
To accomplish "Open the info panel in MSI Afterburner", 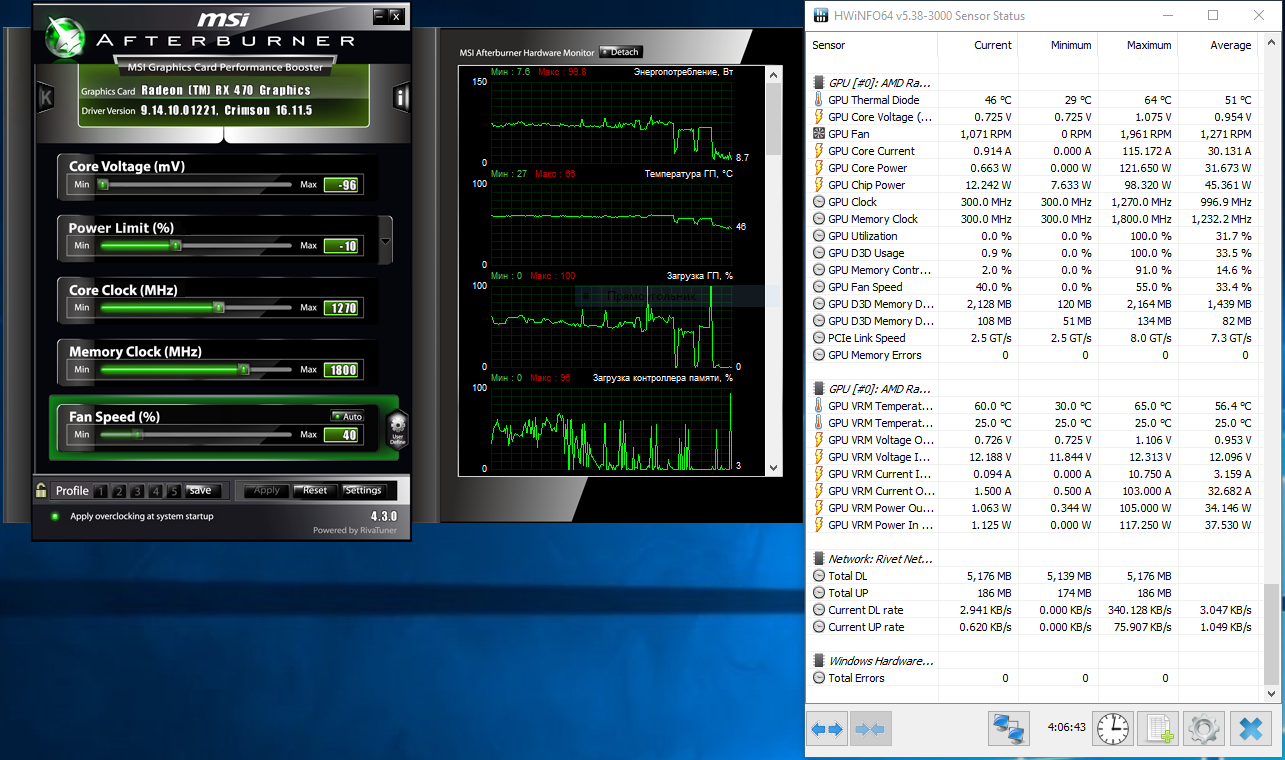I will 401,98.
